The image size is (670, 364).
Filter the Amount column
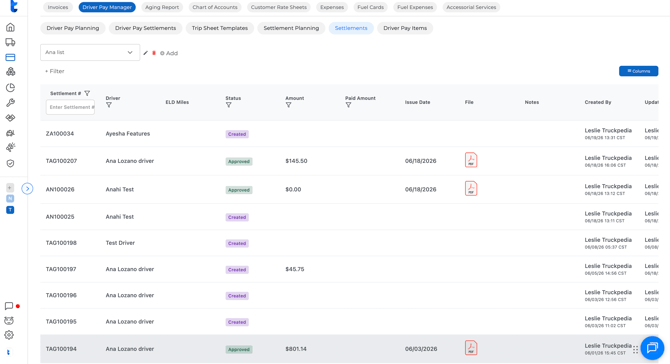point(288,105)
